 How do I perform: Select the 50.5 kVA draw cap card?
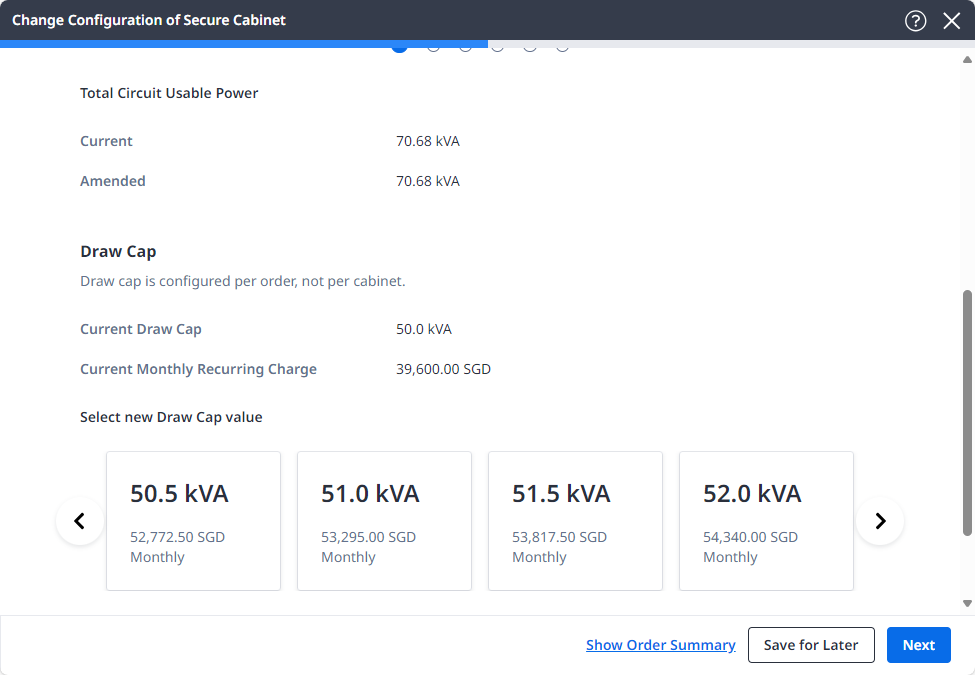[x=193, y=521]
